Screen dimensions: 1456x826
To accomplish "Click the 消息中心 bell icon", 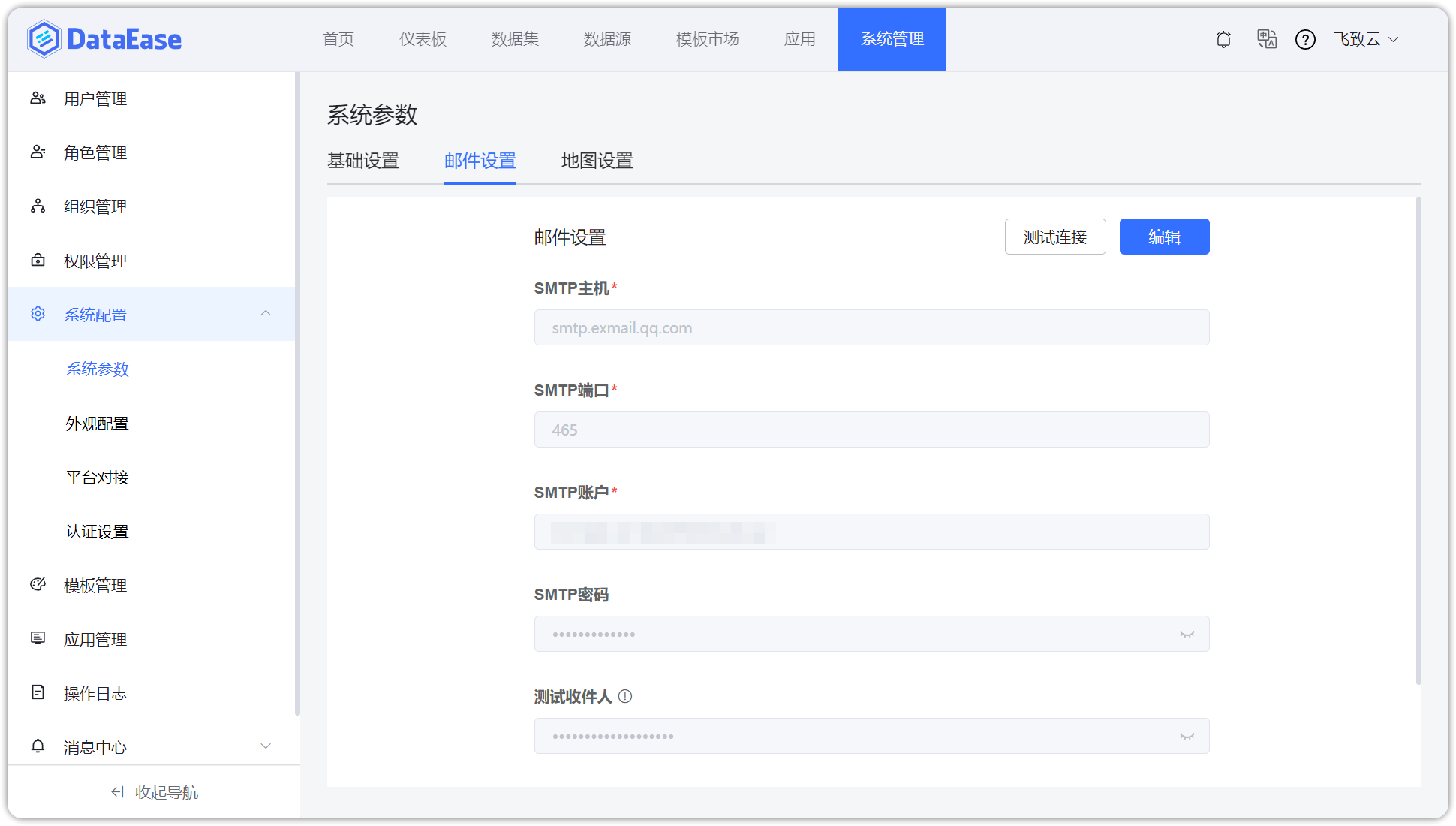I will (x=38, y=746).
